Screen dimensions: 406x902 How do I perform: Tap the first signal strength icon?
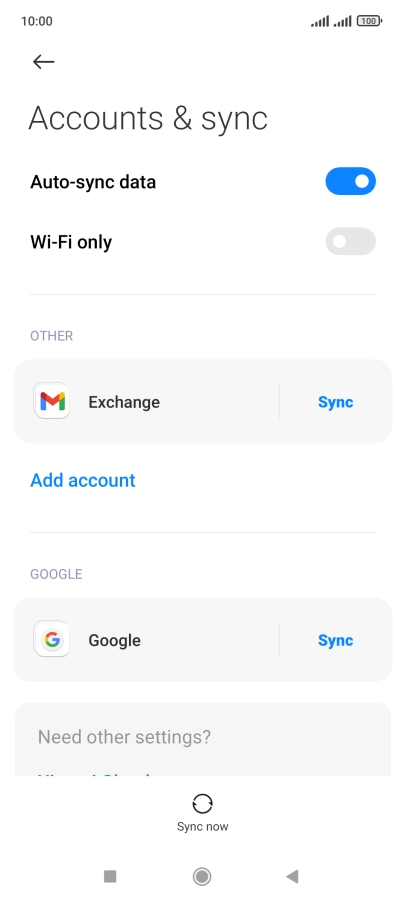(x=320, y=21)
